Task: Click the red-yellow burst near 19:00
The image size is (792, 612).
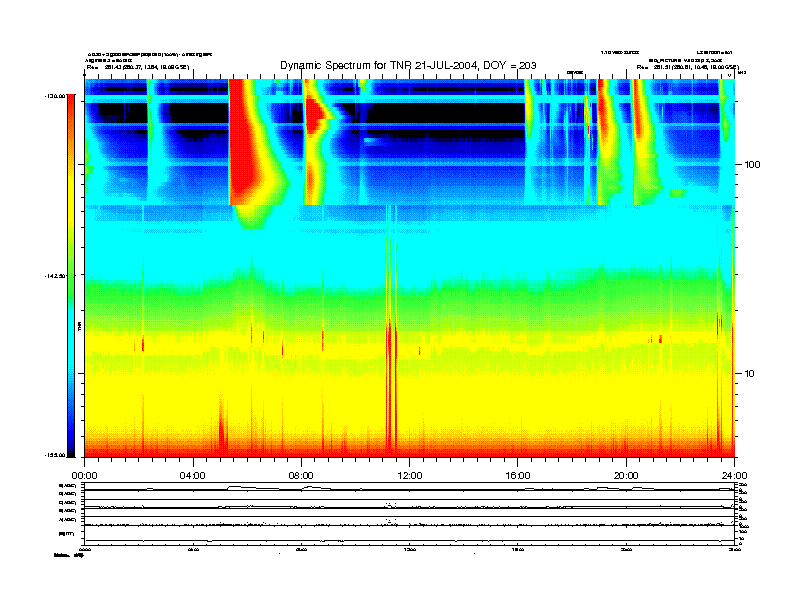Action: [608, 141]
